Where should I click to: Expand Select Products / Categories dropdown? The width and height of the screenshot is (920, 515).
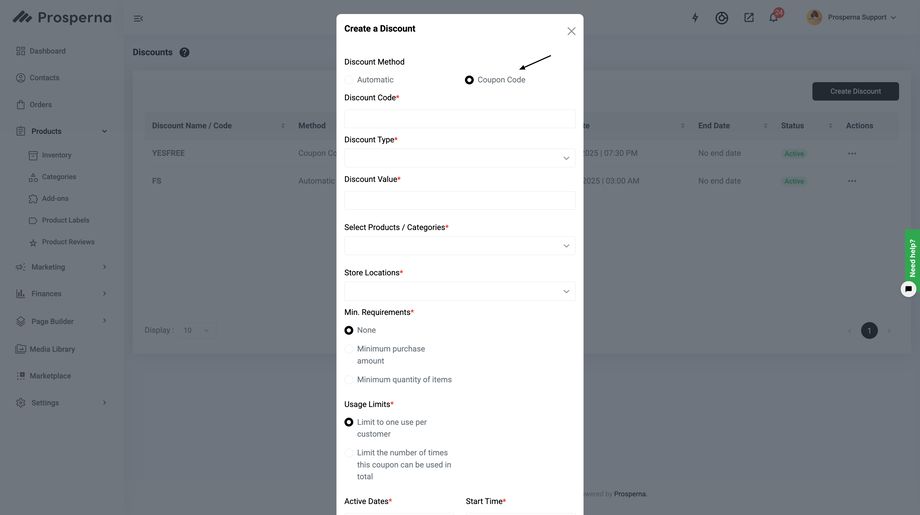coord(459,246)
